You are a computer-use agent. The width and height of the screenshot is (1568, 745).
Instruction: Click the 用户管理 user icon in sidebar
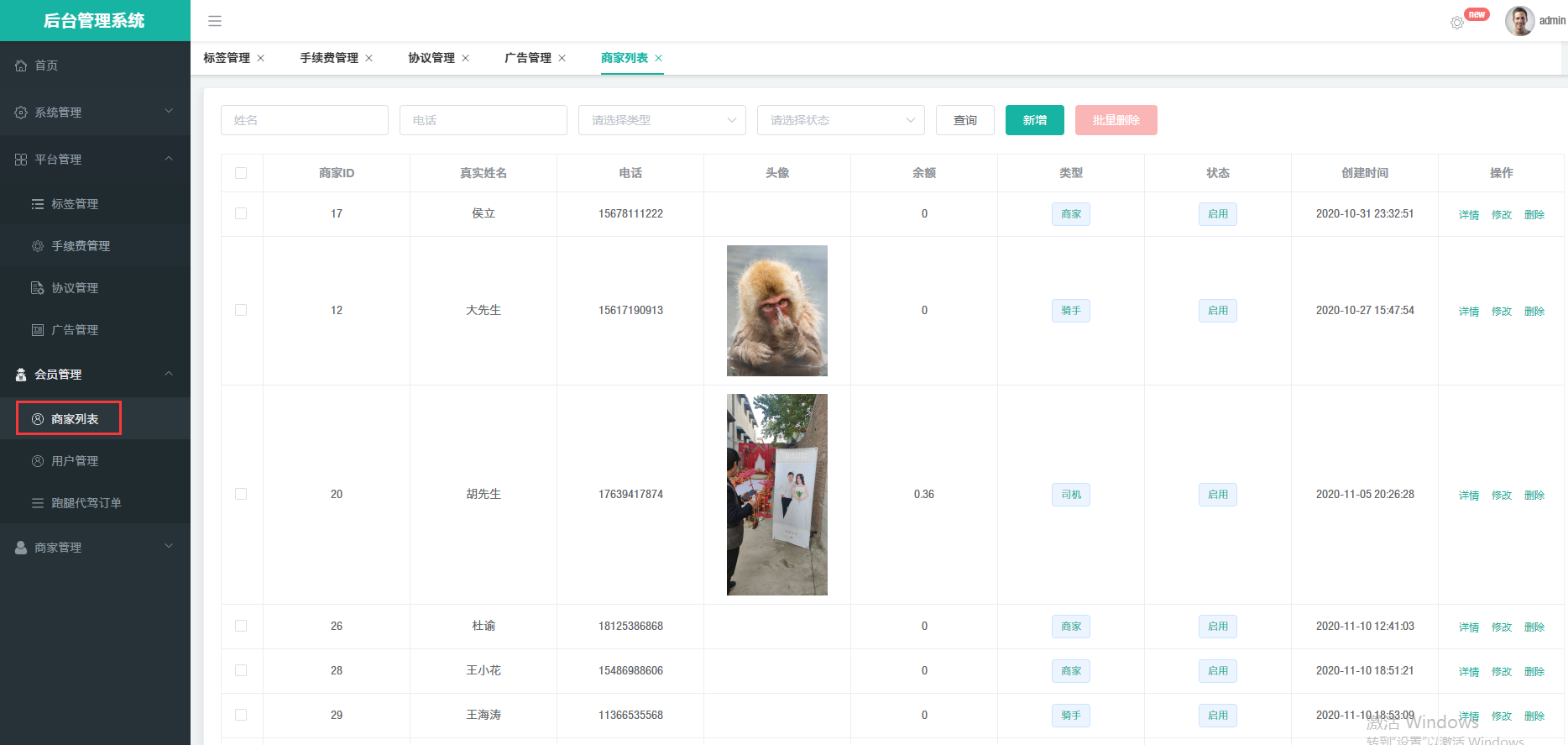click(38, 461)
